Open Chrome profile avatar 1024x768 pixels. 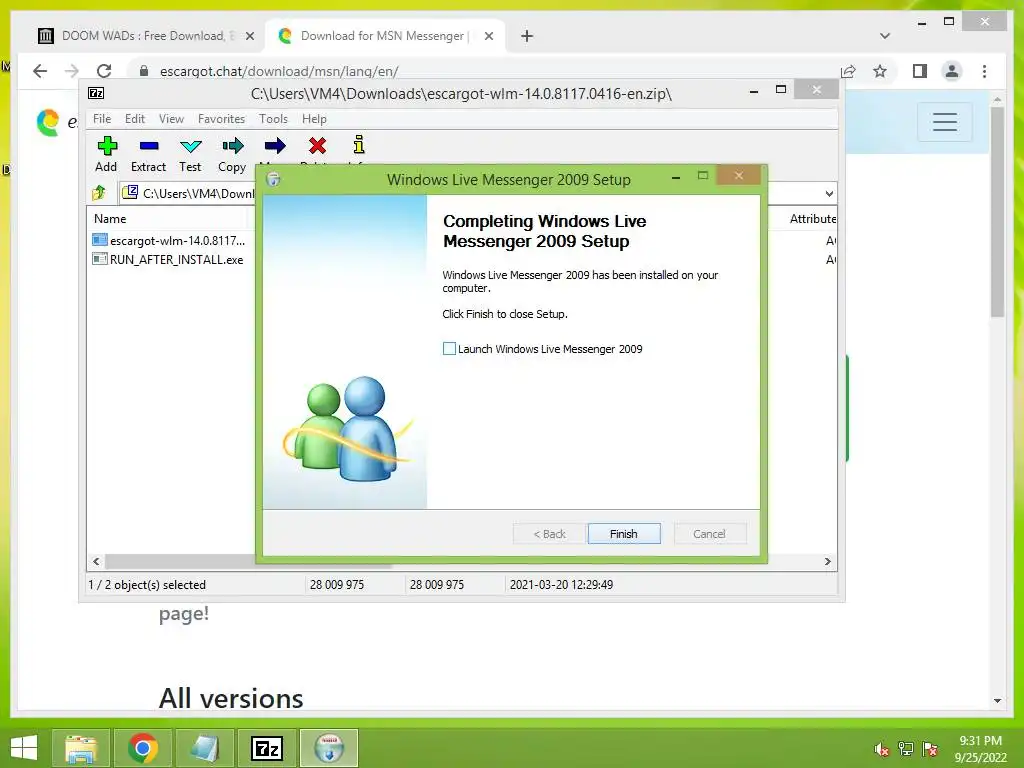click(952, 71)
